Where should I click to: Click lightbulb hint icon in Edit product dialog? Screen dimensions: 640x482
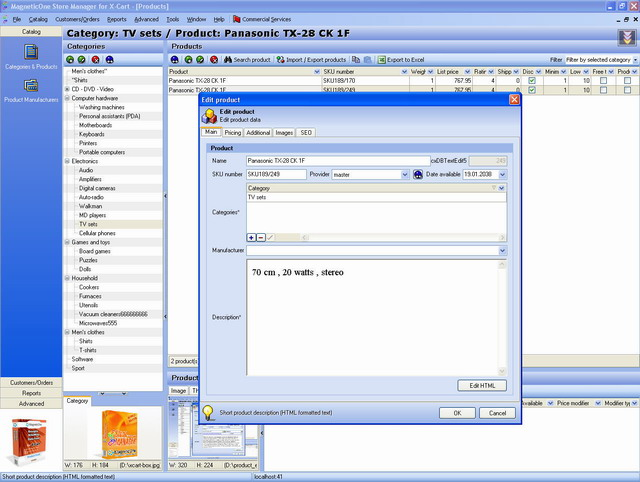point(208,413)
